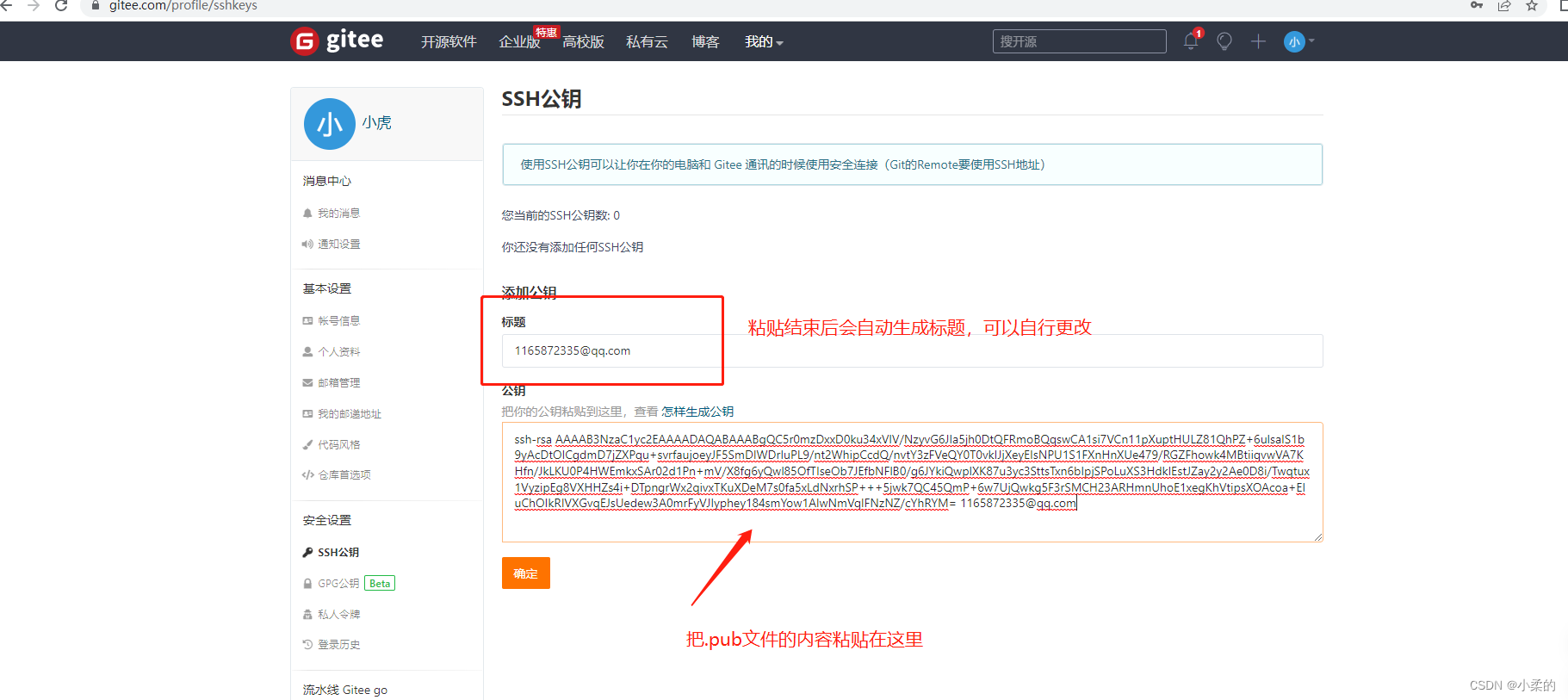Open 开源软件 menu item
The height and width of the screenshot is (700, 1568).
[449, 41]
